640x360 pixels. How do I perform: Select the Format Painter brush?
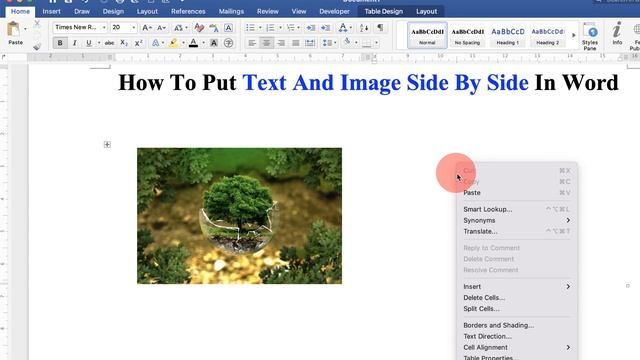pyautogui.click(x=37, y=47)
